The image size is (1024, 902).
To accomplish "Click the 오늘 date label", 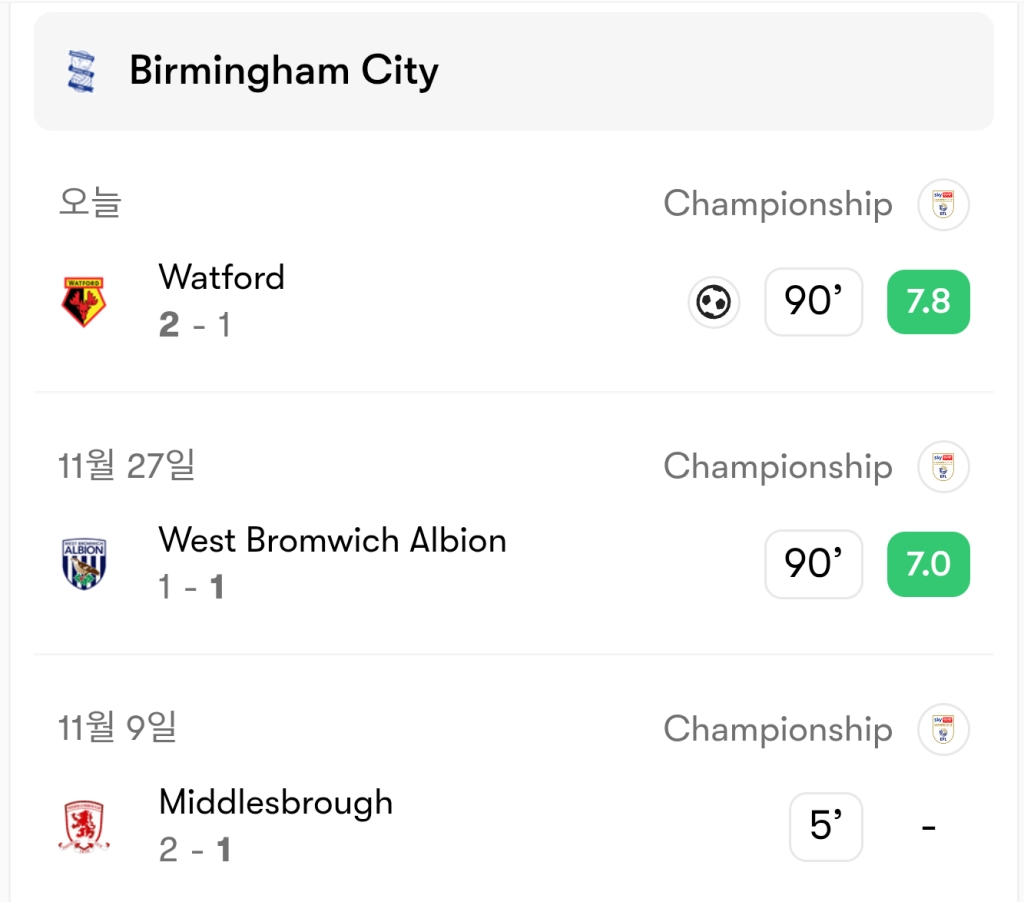I will 90,203.
